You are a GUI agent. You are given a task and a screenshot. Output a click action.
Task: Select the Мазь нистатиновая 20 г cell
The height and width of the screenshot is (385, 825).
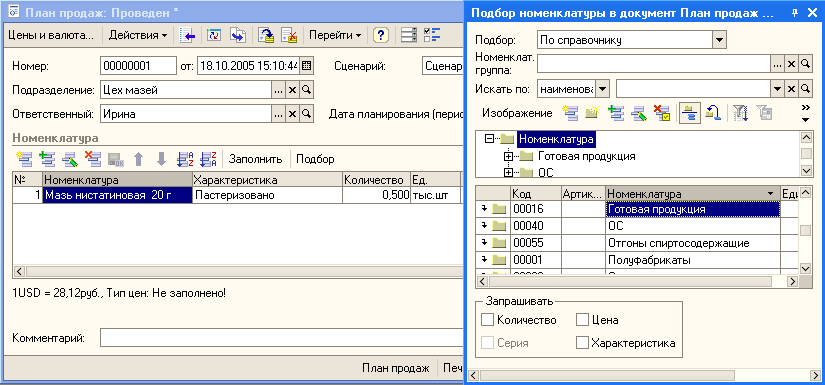click(117, 195)
